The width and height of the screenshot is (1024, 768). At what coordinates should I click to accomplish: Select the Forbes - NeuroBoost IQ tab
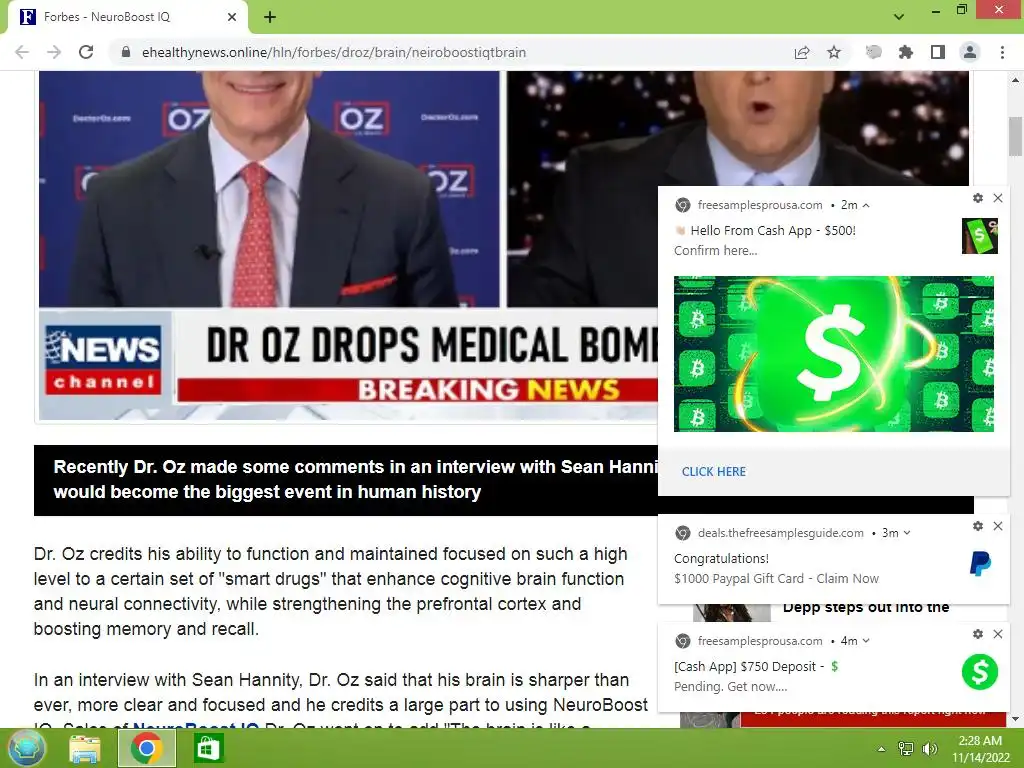click(128, 17)
